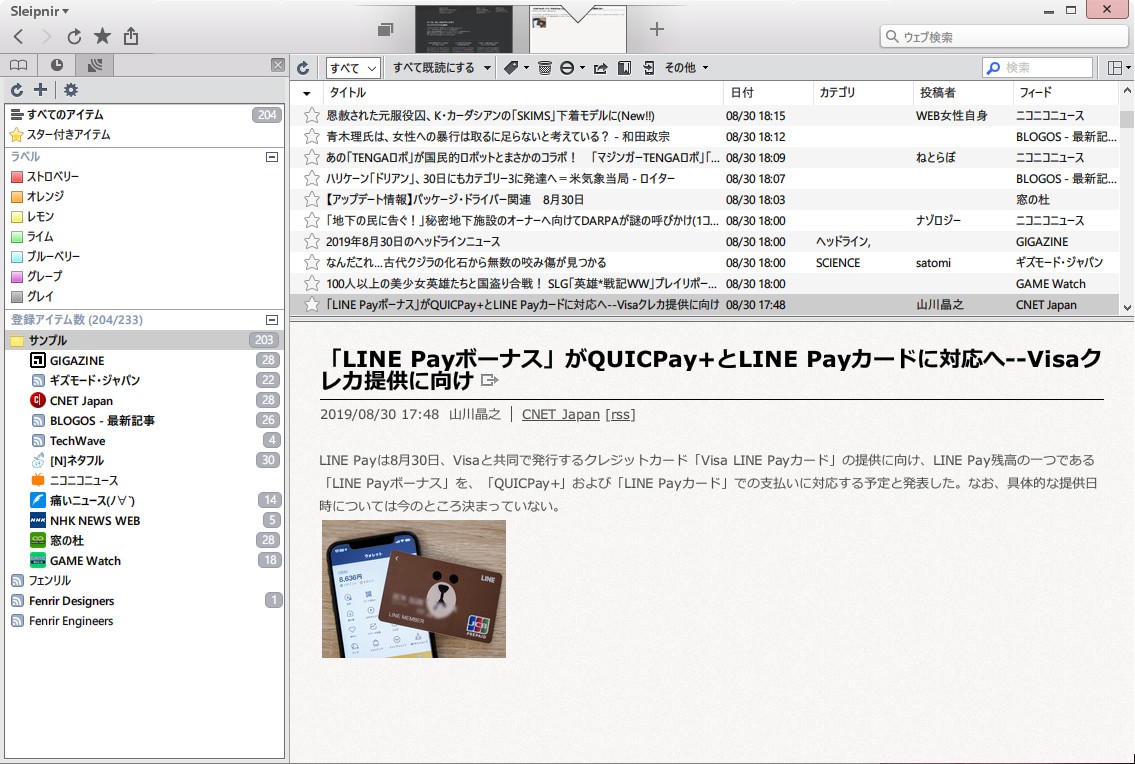Select the サンプル folder
This screenshot has height=764, width=1135.
(x=145, y=340)
